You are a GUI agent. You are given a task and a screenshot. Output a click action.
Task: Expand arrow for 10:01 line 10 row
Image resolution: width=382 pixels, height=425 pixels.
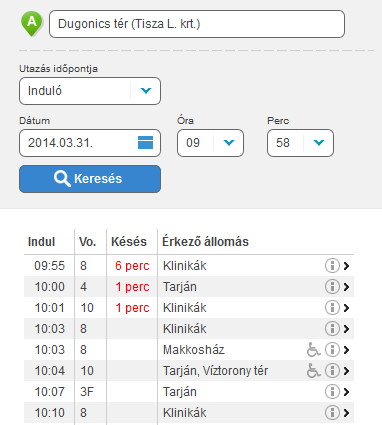click(346, 308)
